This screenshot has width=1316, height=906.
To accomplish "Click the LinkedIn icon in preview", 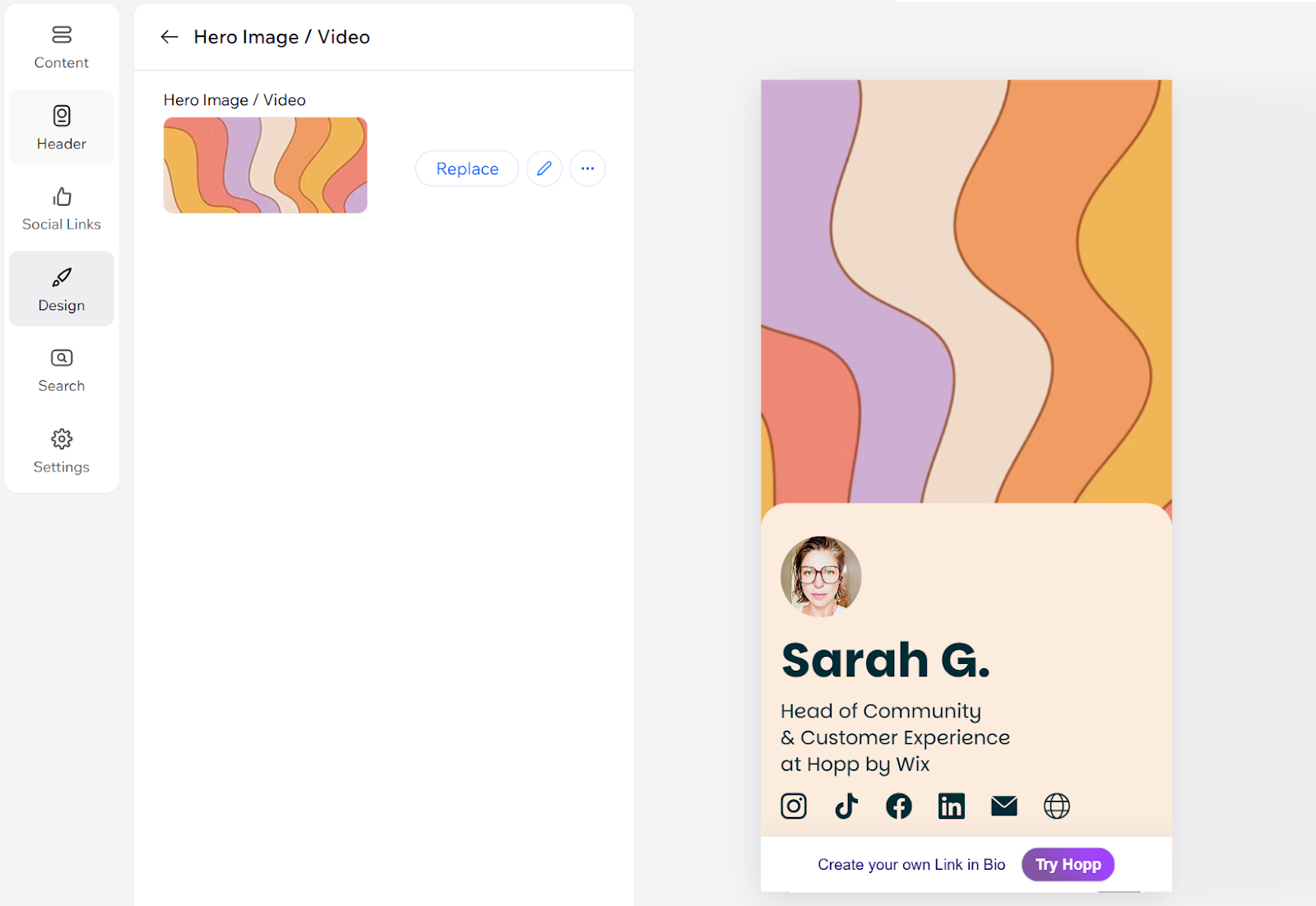I will click(x=952, y=806).
